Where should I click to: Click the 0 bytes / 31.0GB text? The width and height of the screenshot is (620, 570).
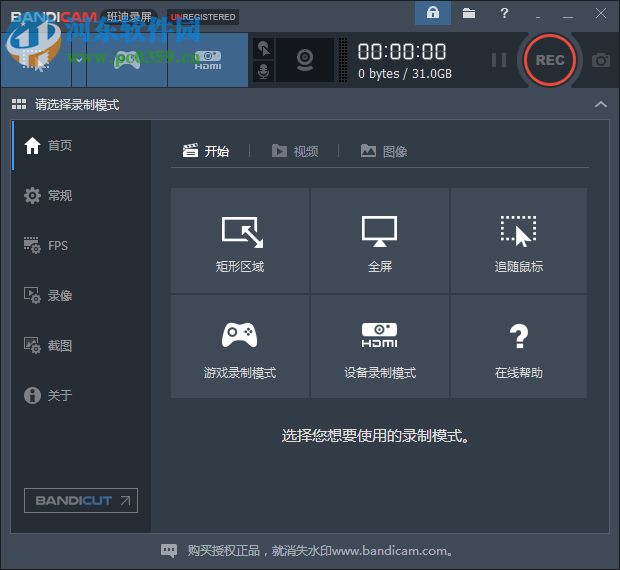coord(405,74)
